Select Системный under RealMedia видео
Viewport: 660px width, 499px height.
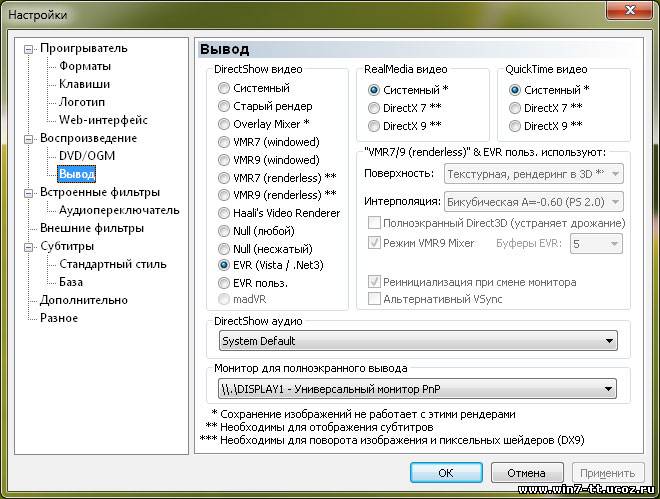[x=373, y=90]
